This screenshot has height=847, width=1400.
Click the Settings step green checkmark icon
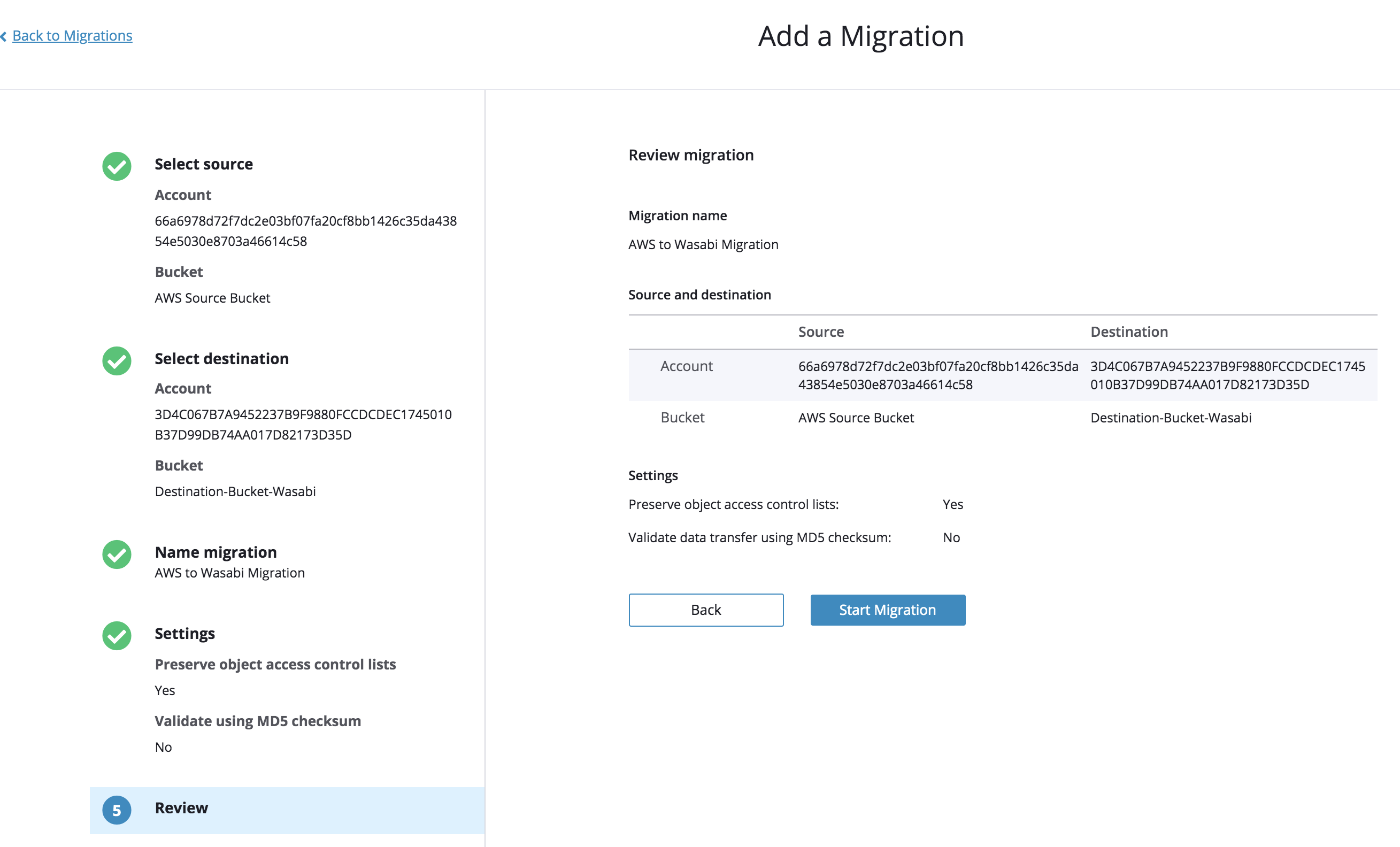point(117,636)
